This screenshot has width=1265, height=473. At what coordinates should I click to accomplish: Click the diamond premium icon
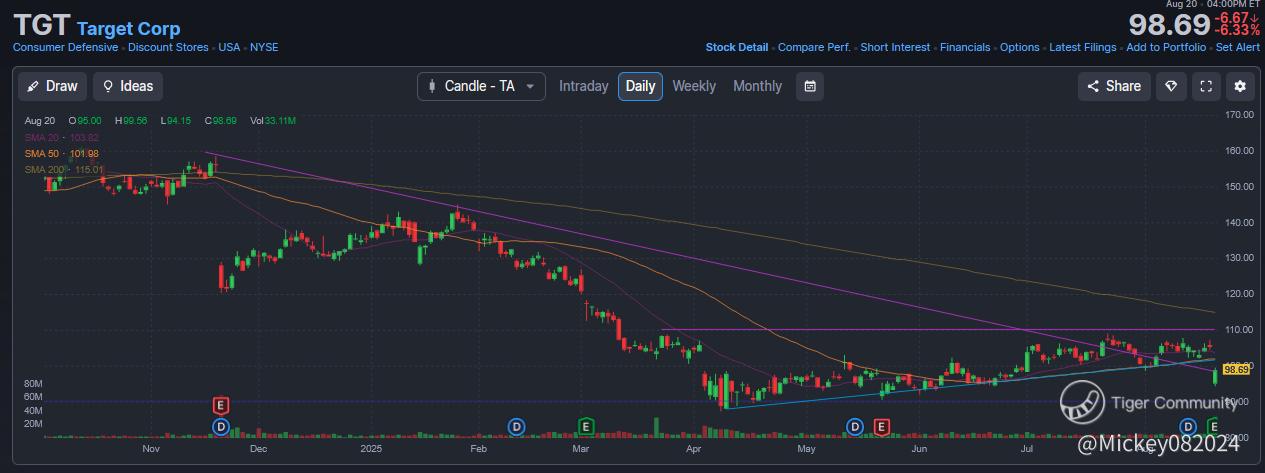(1171, 86)
